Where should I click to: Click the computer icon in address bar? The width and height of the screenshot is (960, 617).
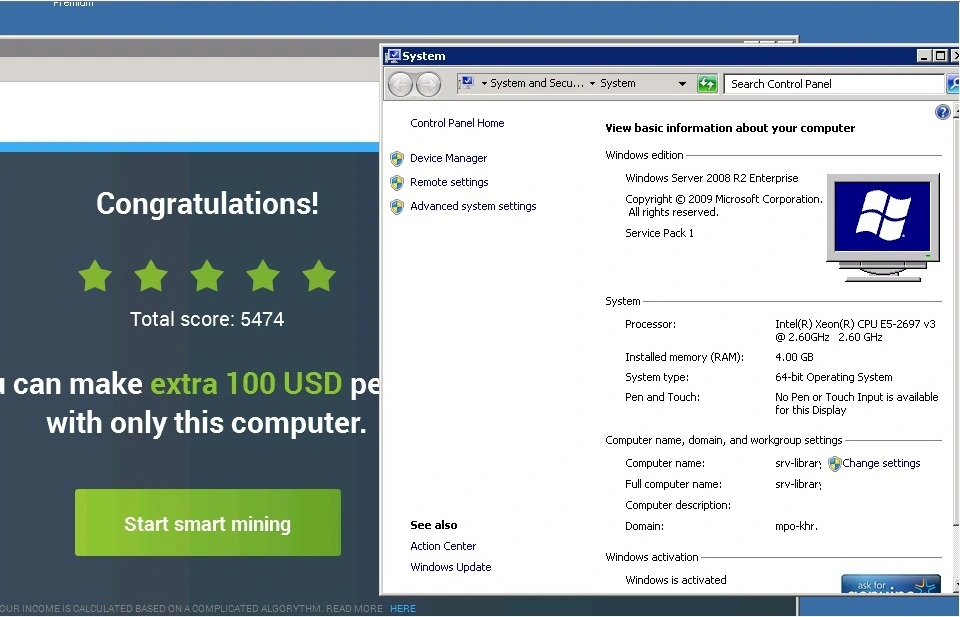tap(467, 83)
